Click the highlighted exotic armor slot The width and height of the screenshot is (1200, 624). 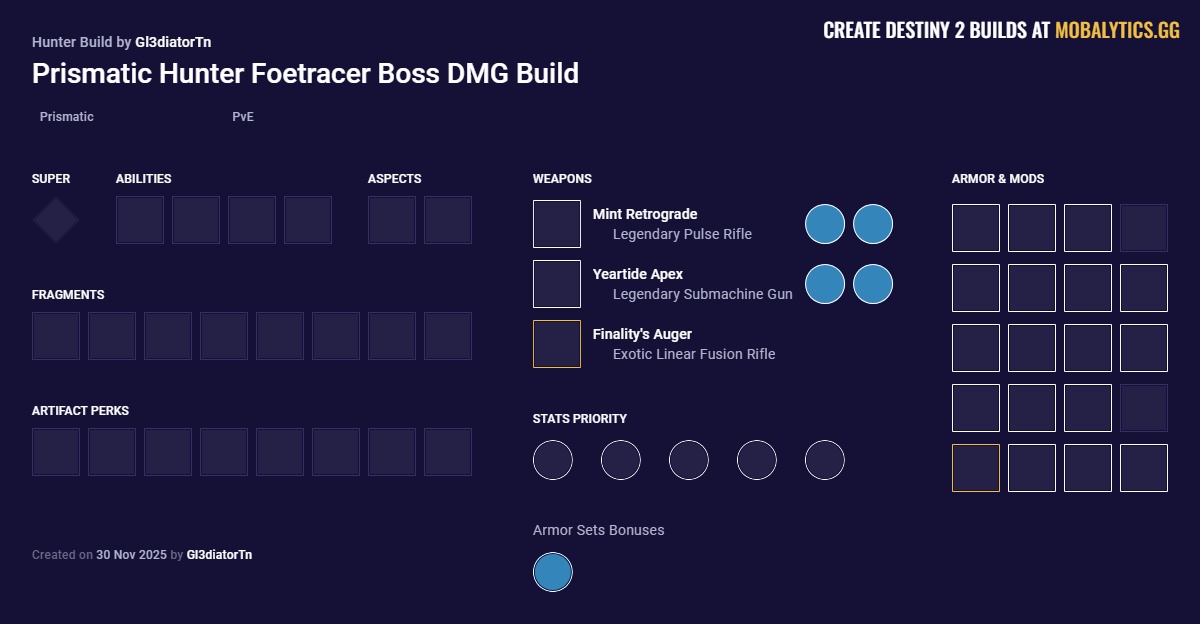click(975, 468)
